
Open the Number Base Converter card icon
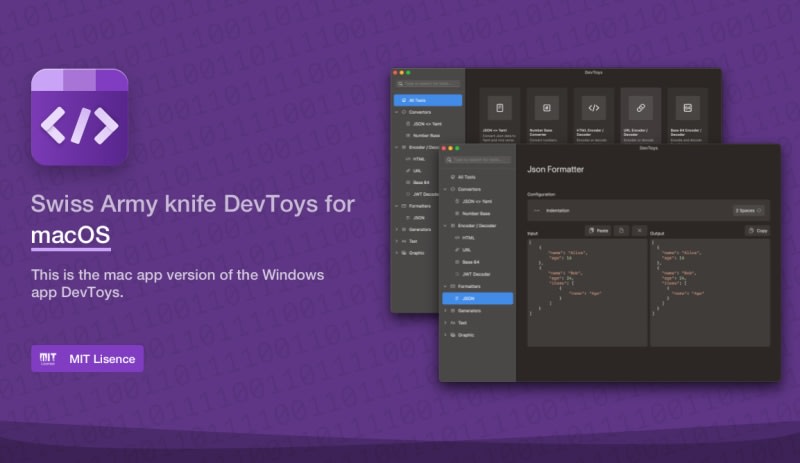pyautogui.click(x=546, y=107)
